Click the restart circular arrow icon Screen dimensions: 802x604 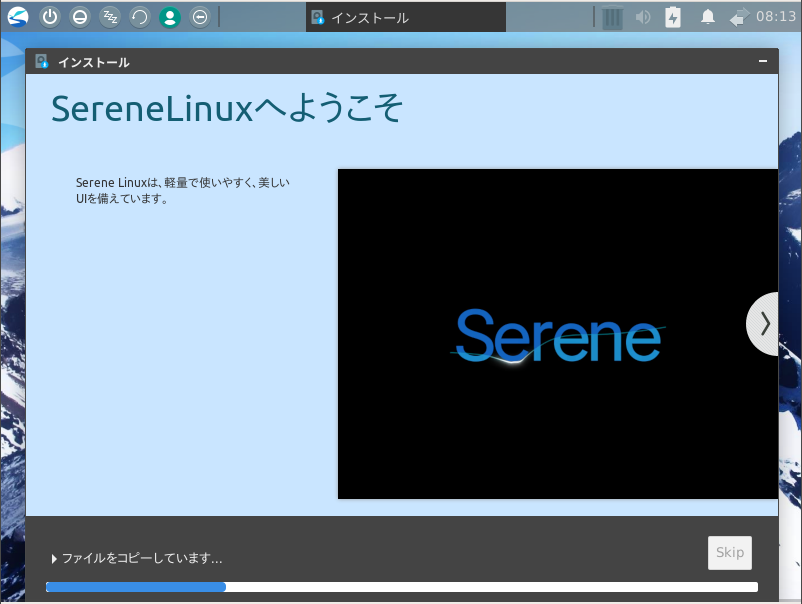tap(140, 17)
